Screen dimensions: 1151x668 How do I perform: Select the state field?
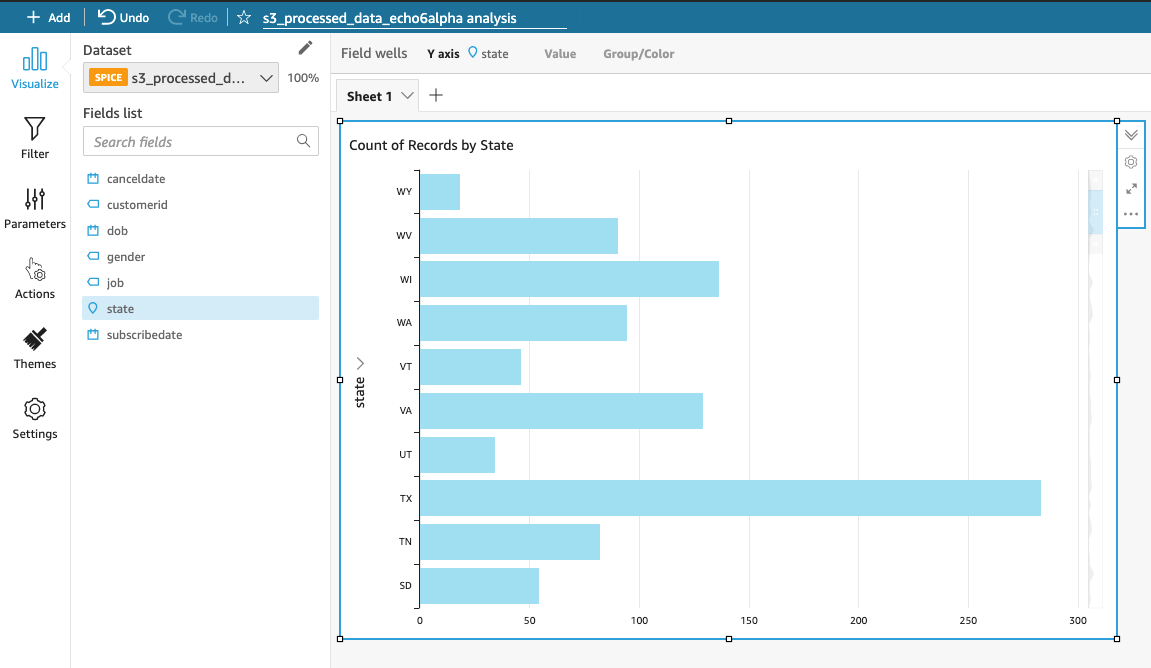click(x=200, y=308)
